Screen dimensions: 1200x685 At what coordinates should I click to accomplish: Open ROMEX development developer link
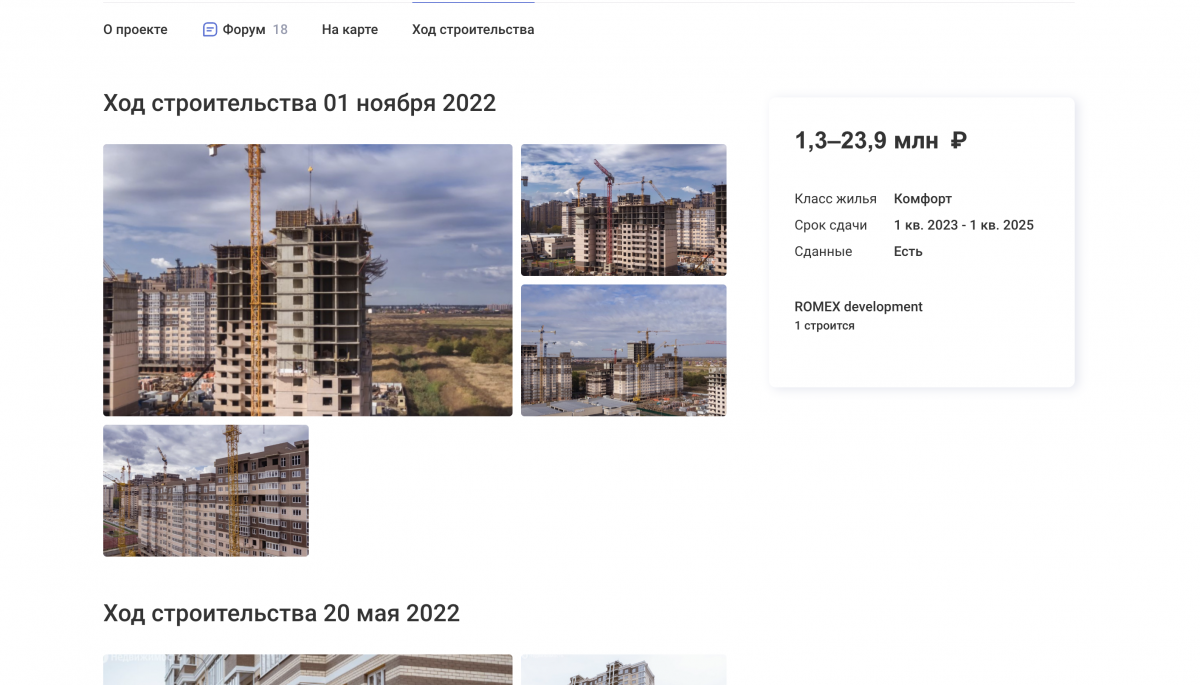tap(858, 307)
